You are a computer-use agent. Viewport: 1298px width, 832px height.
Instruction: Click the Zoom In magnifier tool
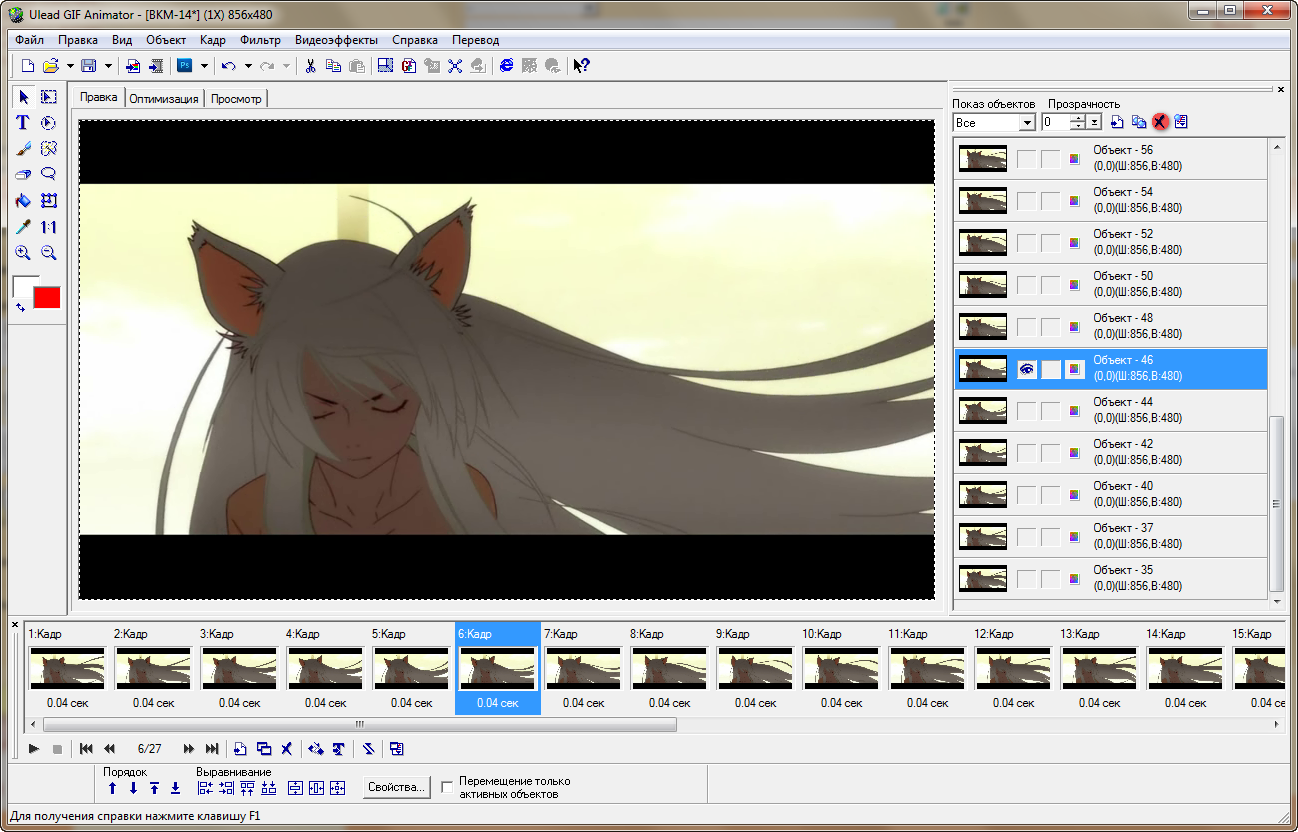(x=23, y=253)
